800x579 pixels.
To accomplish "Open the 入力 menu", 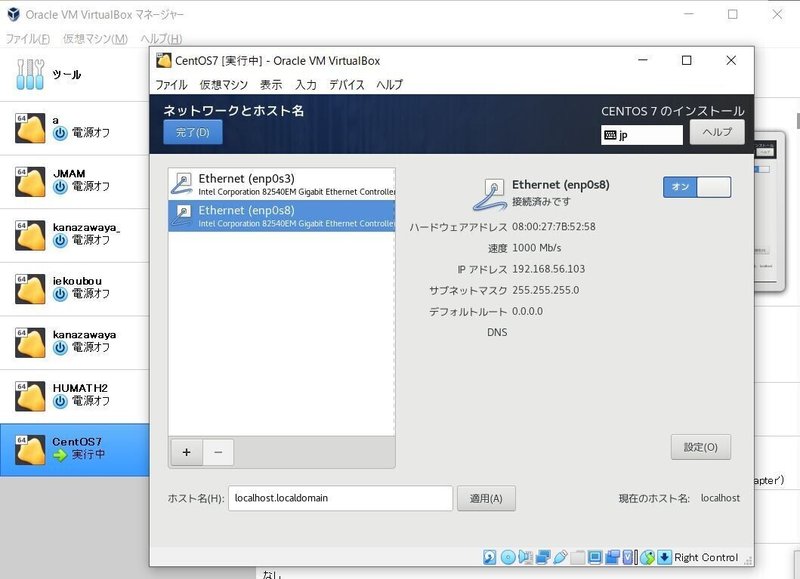I will [x=306, y=85].
